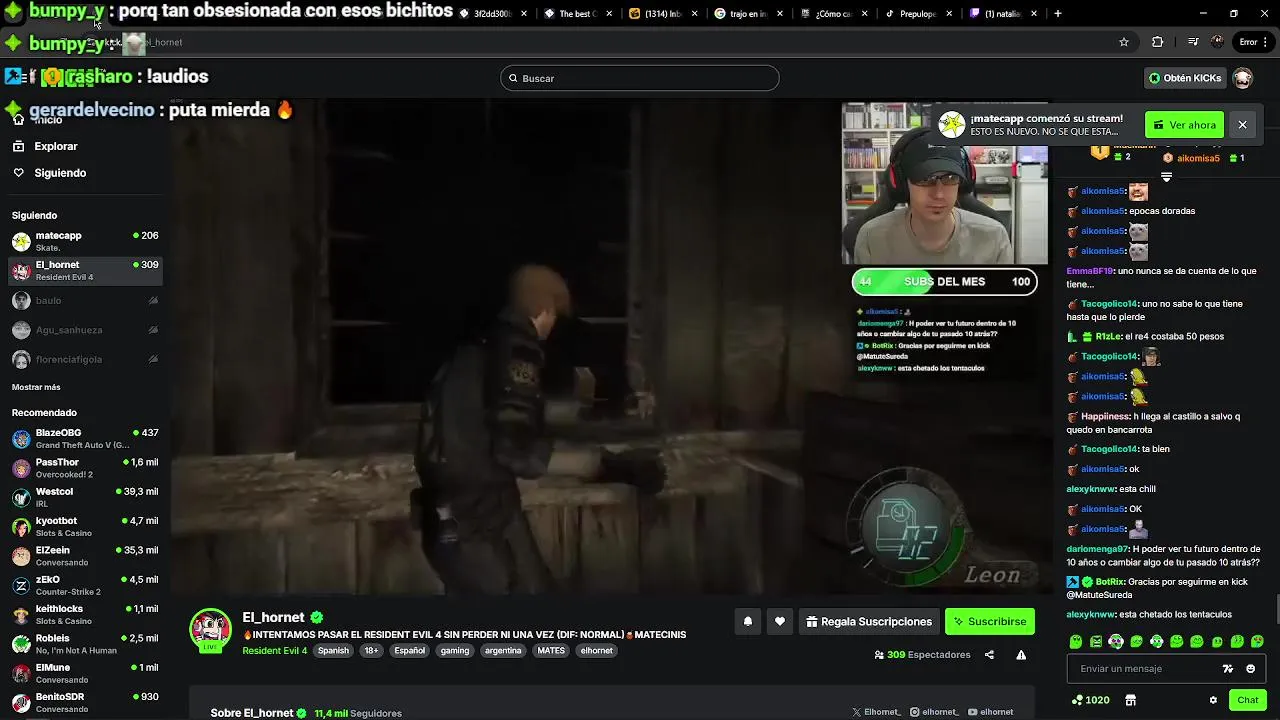
Task: Click the last green emote with heart eyes
Action: tap(1257, 641)
